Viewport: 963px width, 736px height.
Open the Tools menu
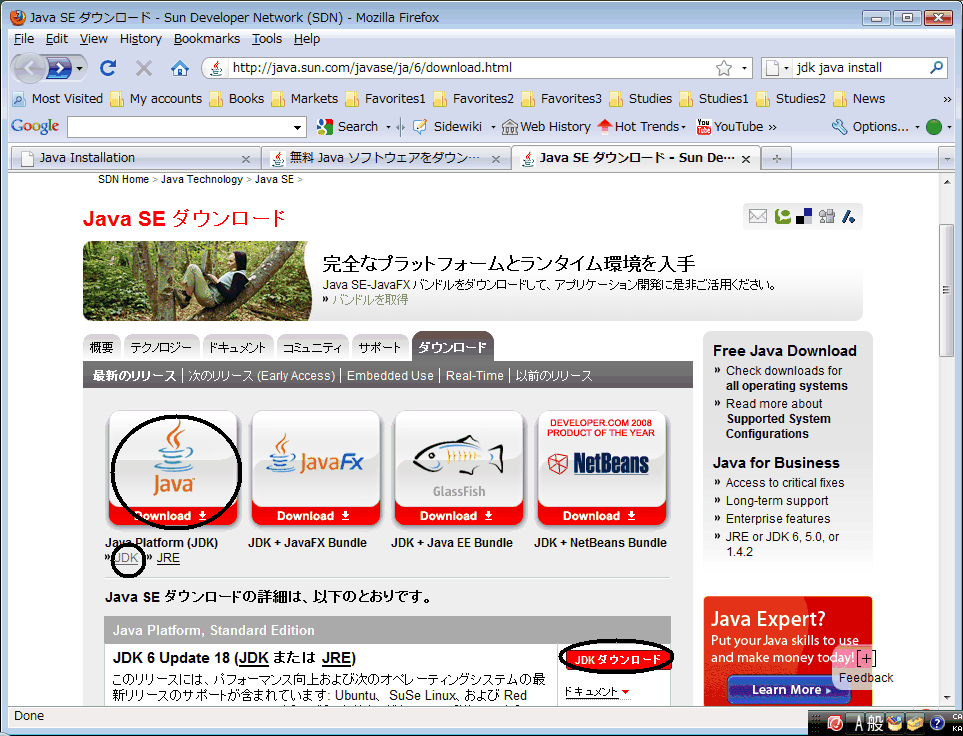[x=267, y=39]
